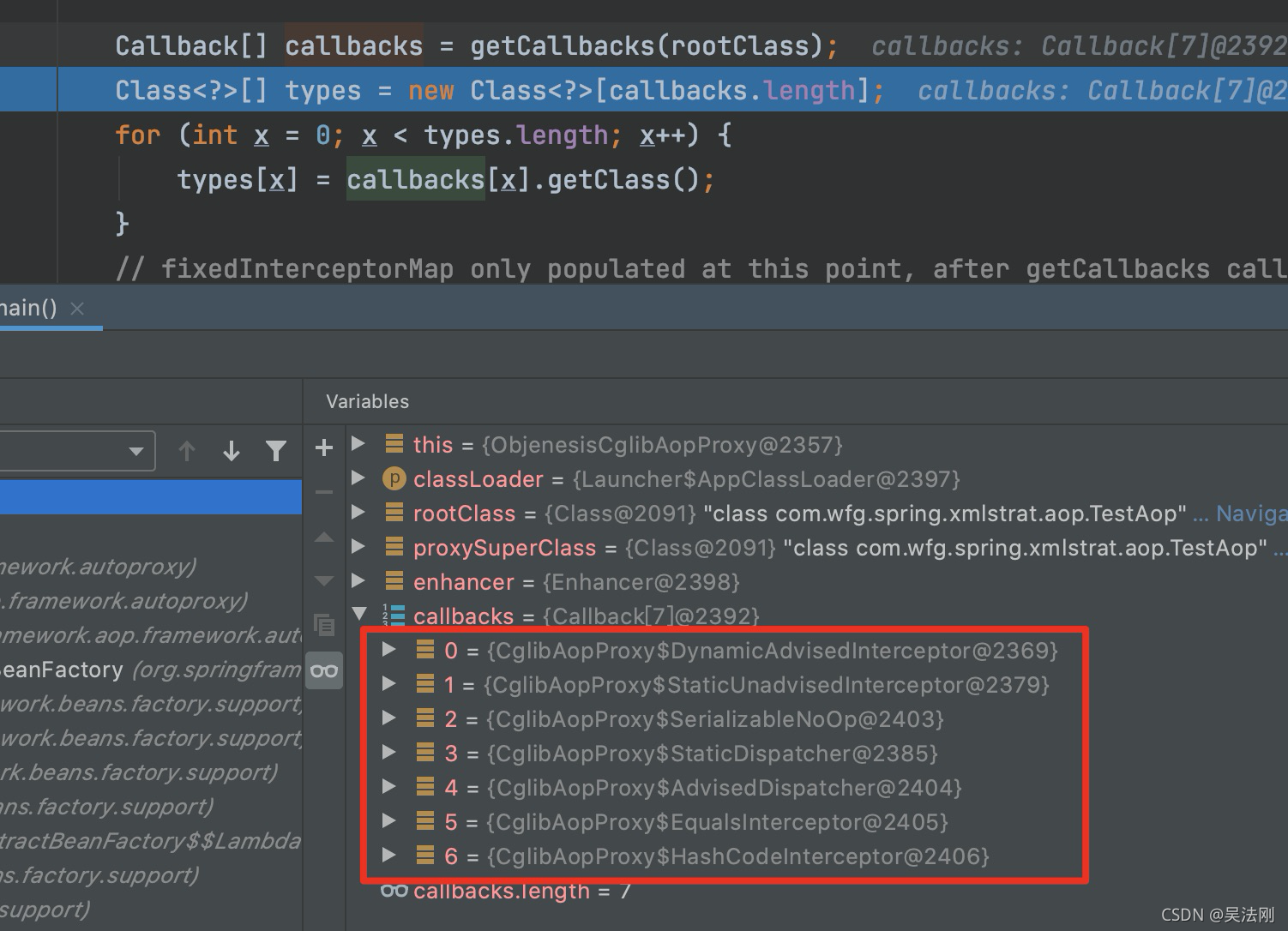Click 'callbacks' variable in first code line
1288x931 pixels.
point(354,45)
